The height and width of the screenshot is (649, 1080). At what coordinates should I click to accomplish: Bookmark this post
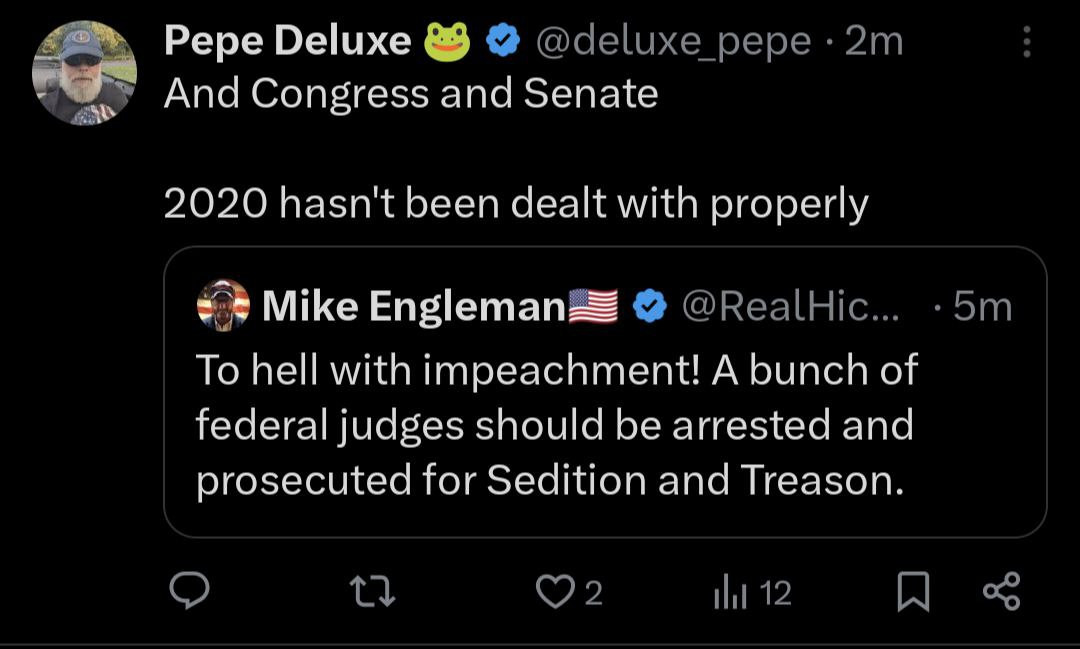click(910, 594)
